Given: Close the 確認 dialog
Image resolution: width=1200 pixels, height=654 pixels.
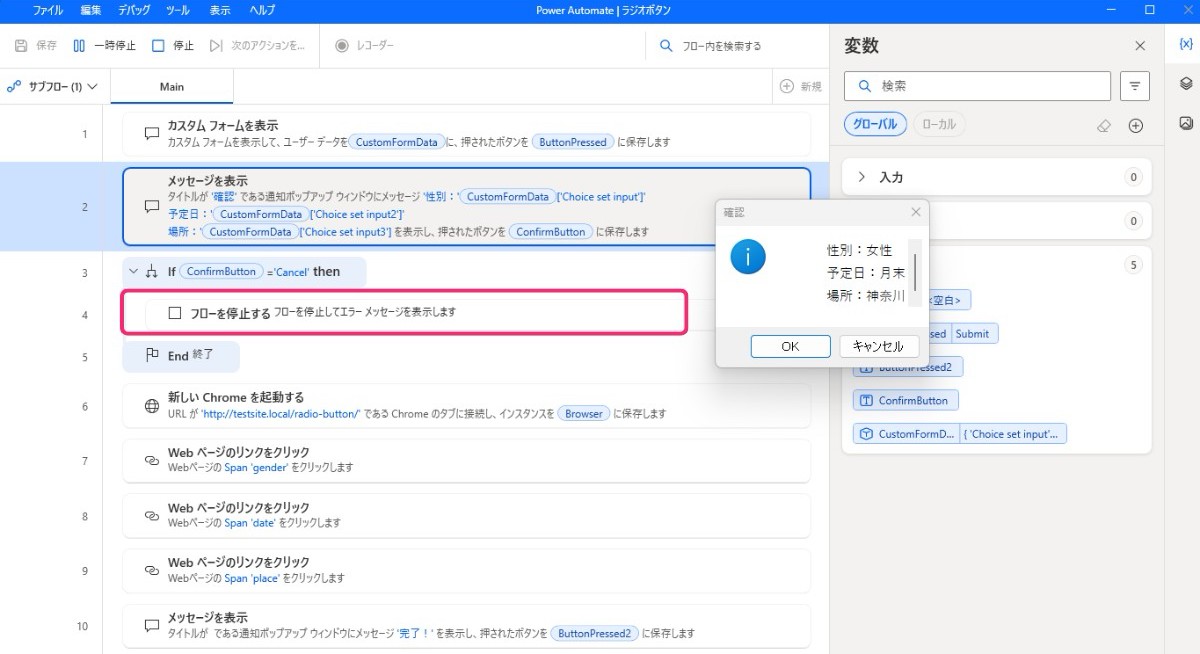Looking at the screenshot, I should [x=916, y=212].
